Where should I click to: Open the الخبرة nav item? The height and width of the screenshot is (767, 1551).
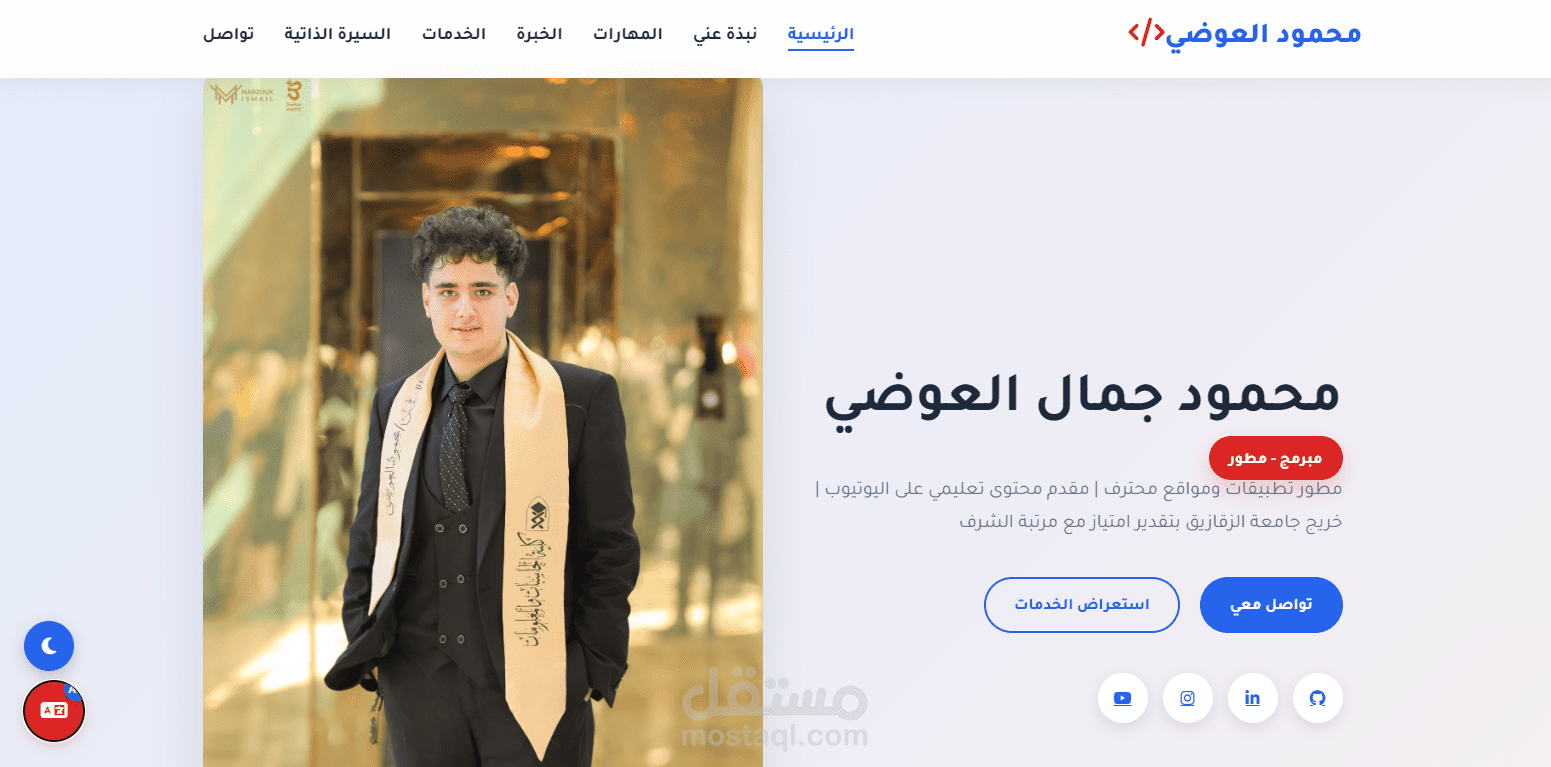540,34
